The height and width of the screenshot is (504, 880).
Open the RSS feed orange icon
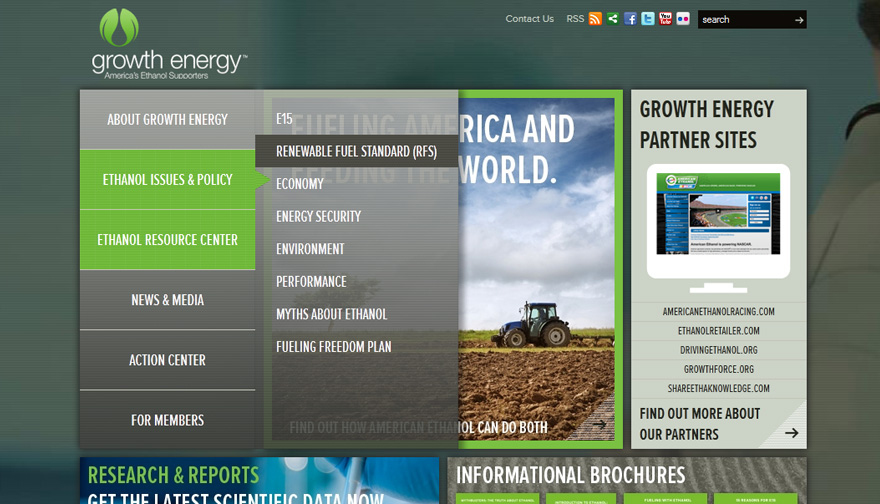click(595, 19)
